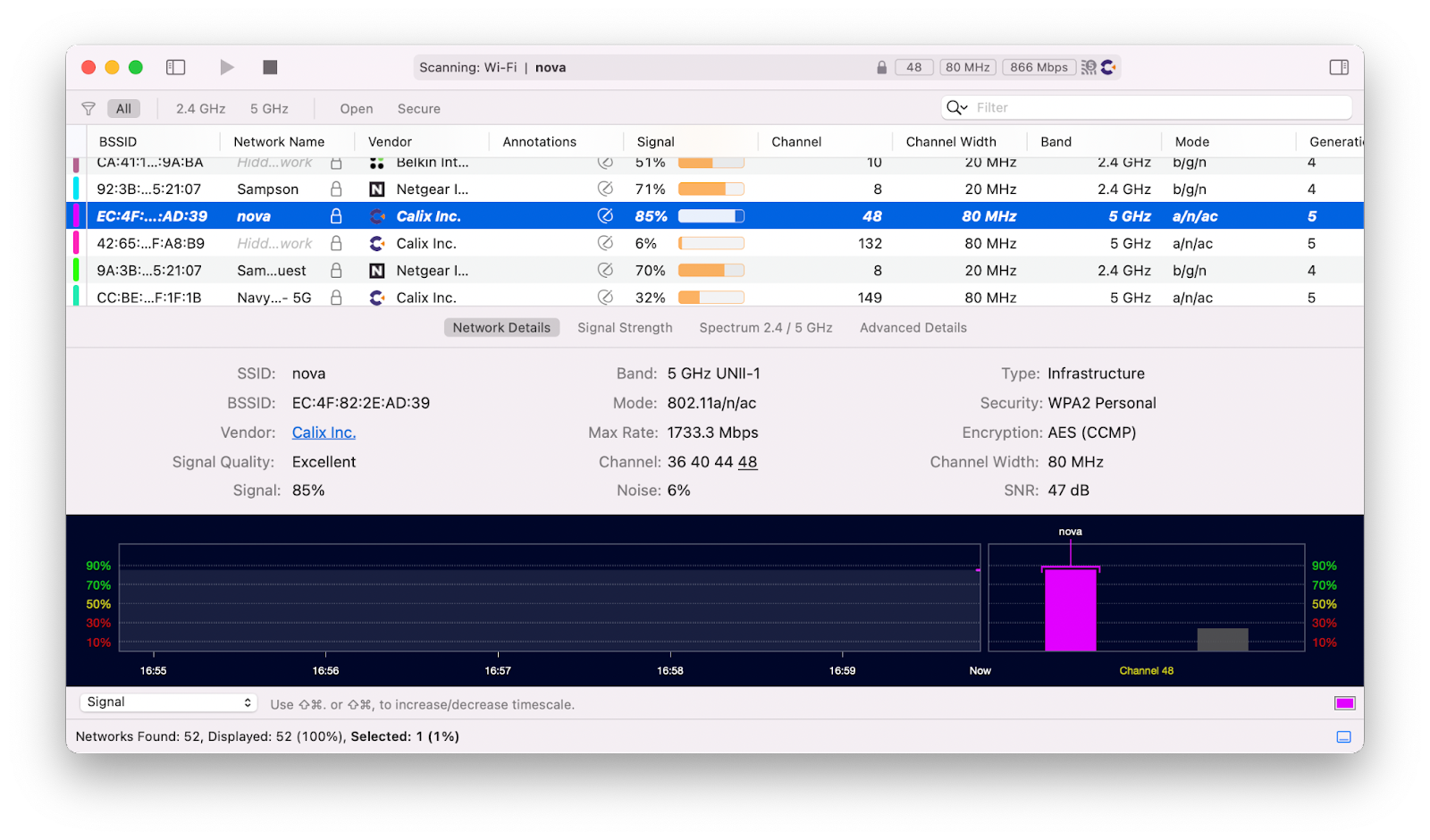1430x840 pixels.
Task: Click the 6% signal bar in 42:65 row
Action: (x=711, y=243)
